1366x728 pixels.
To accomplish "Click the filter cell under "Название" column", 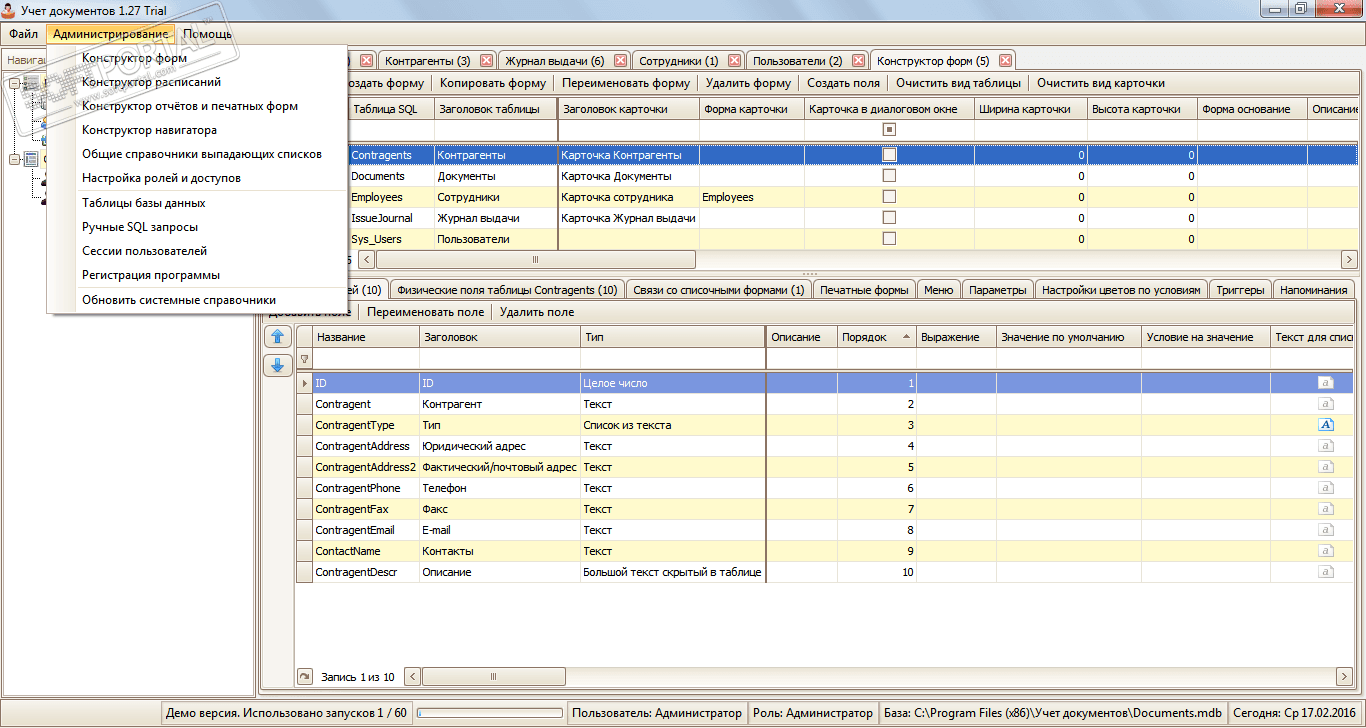I will [366, 359].
